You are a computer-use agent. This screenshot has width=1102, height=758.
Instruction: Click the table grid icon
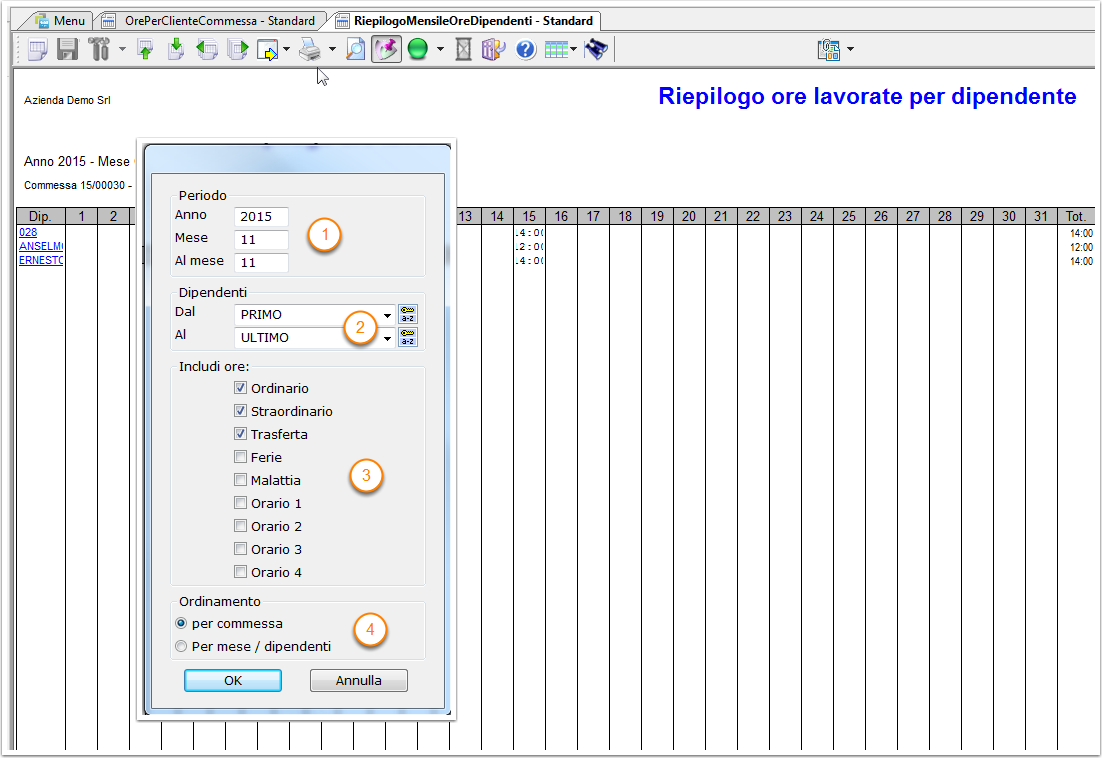pos(556,49)
